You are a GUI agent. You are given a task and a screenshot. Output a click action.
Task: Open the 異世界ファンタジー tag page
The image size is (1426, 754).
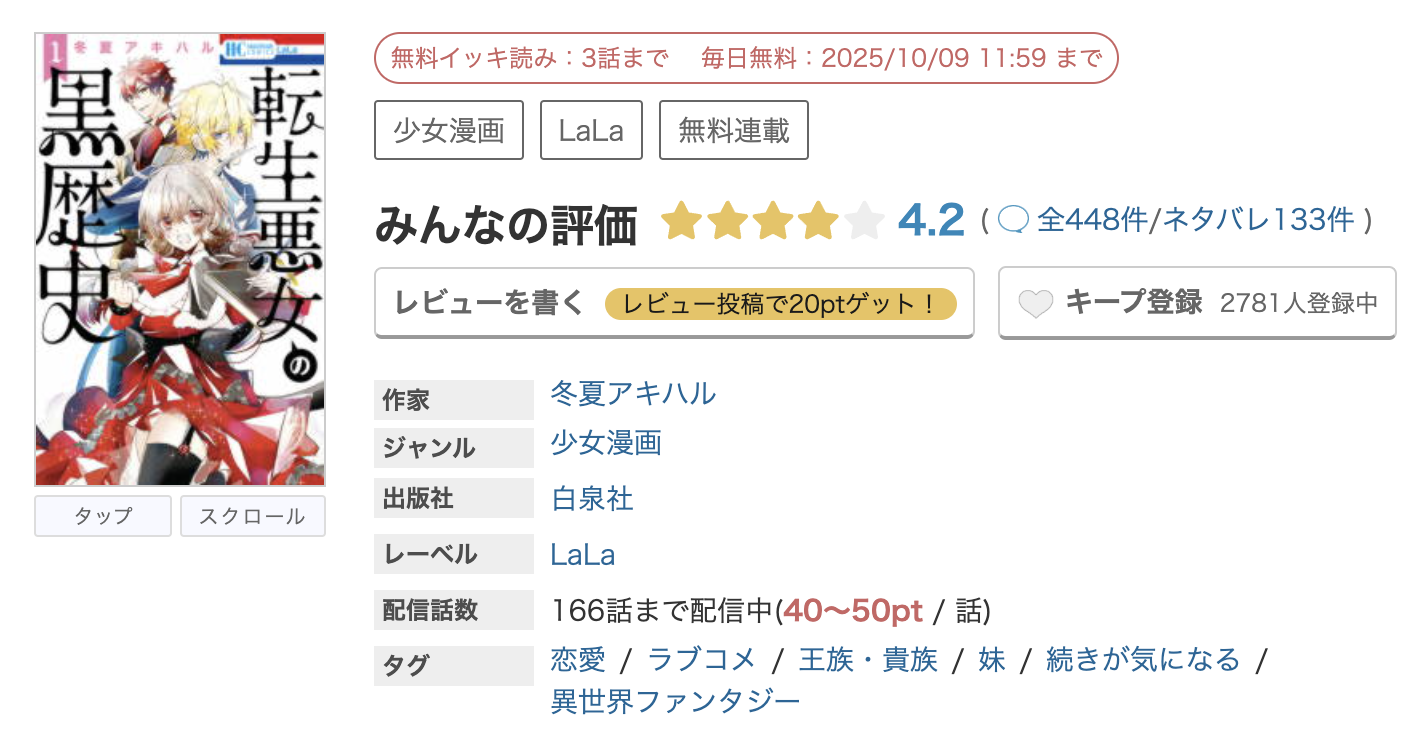(x=675, y=701)
